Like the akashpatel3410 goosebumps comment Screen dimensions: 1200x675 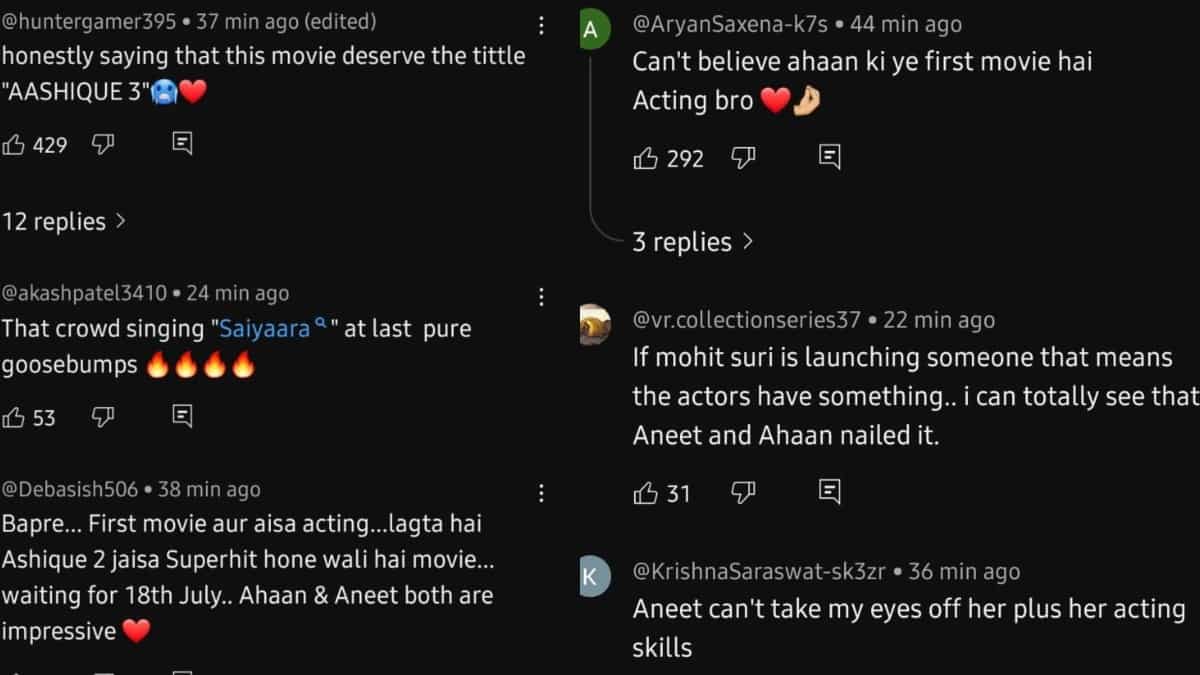pos(15,417)
